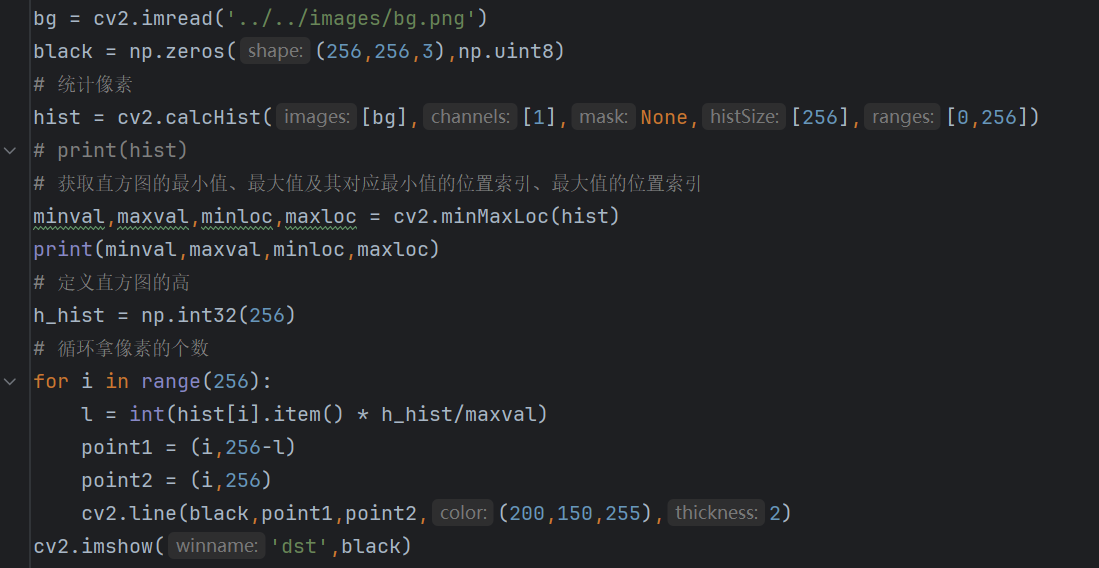Click the 'cv2.minMaxLoc(hist)' call
Image resolution: width=1099 pixels, height=568 pixels.
click(x=506, y=217)
